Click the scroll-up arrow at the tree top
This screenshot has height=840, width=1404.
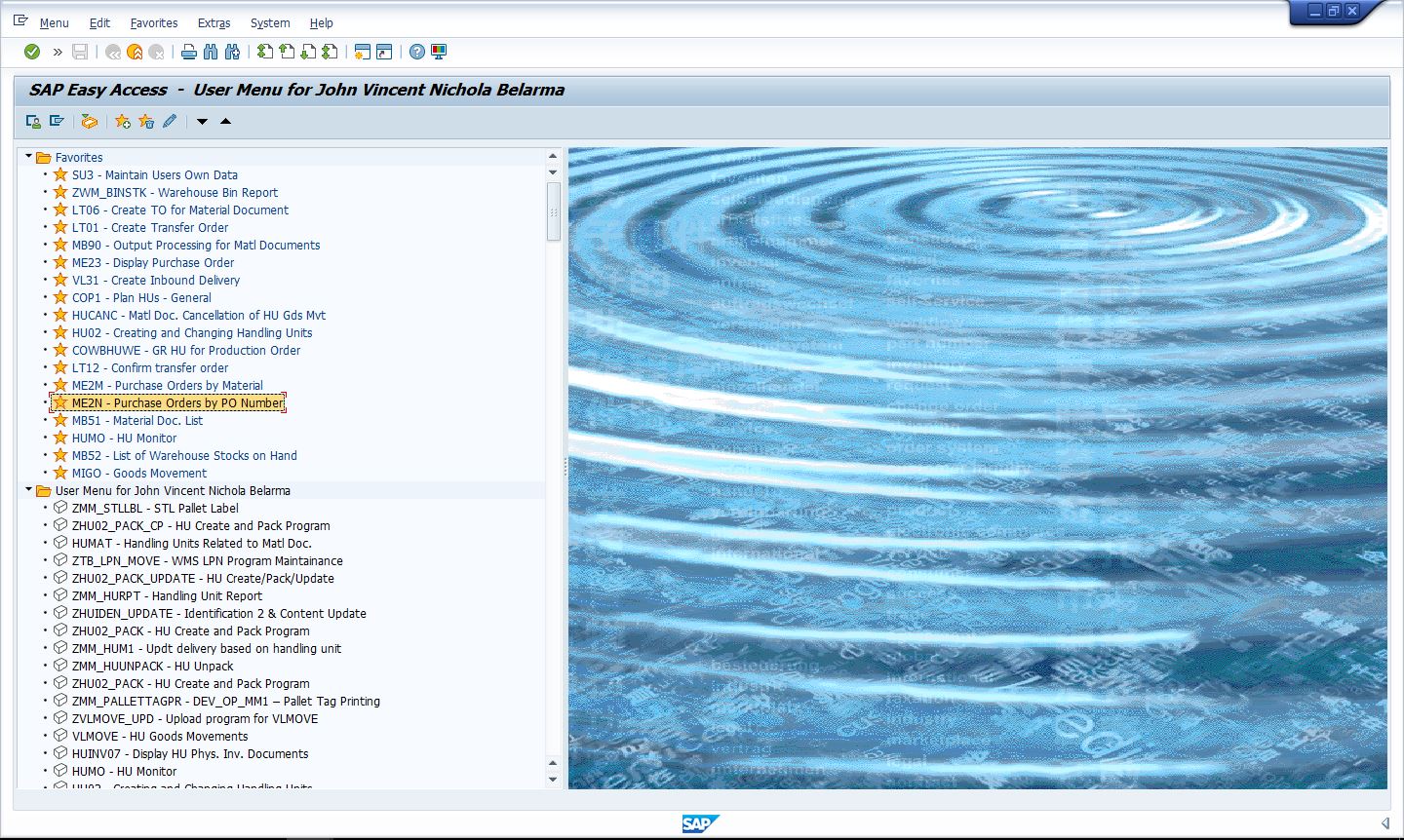click(553, 156)
